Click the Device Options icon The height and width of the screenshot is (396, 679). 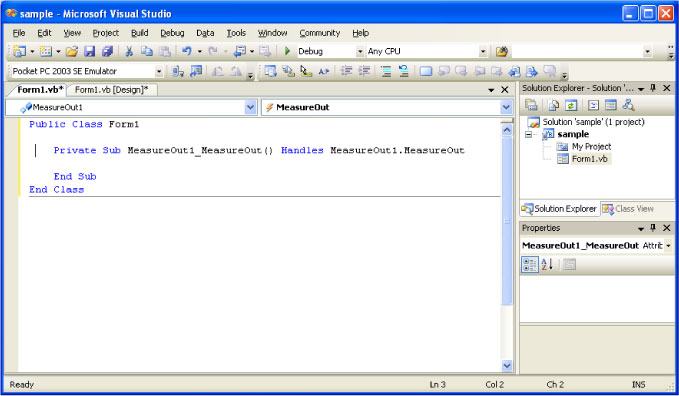point(196,71)
